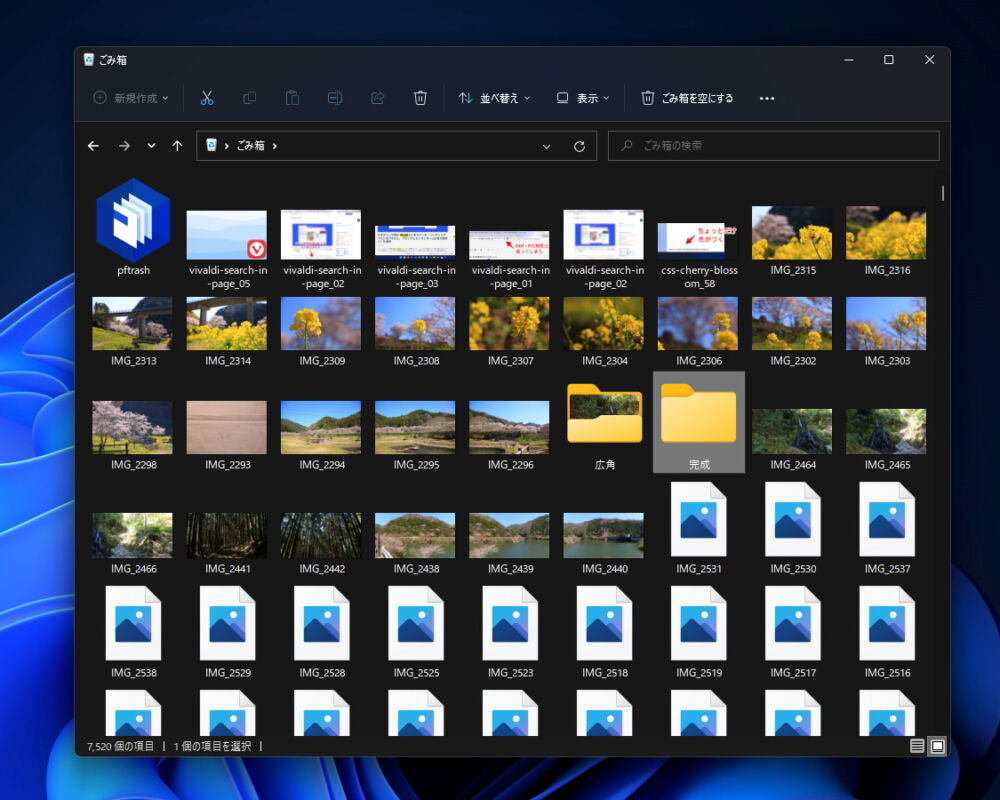
Task: Navigate back with the left arrow
Action: [x=94, y=146]
